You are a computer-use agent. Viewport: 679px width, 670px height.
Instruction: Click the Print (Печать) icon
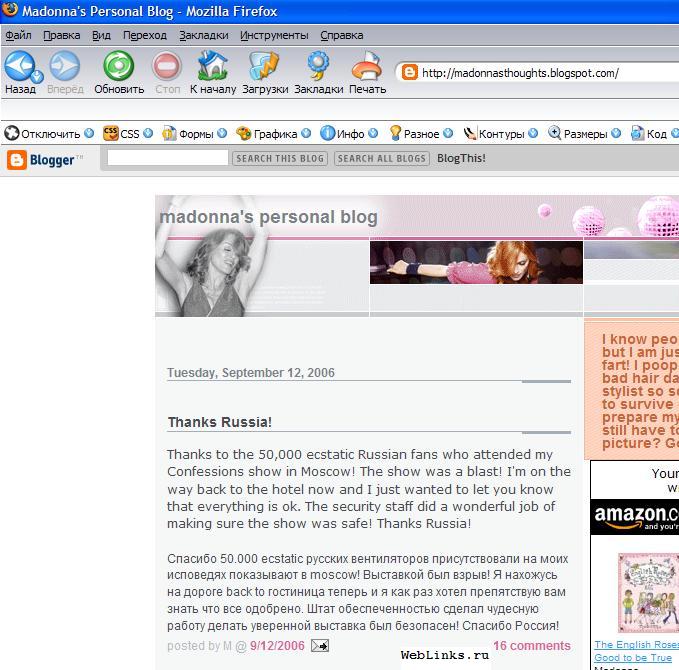367,65
